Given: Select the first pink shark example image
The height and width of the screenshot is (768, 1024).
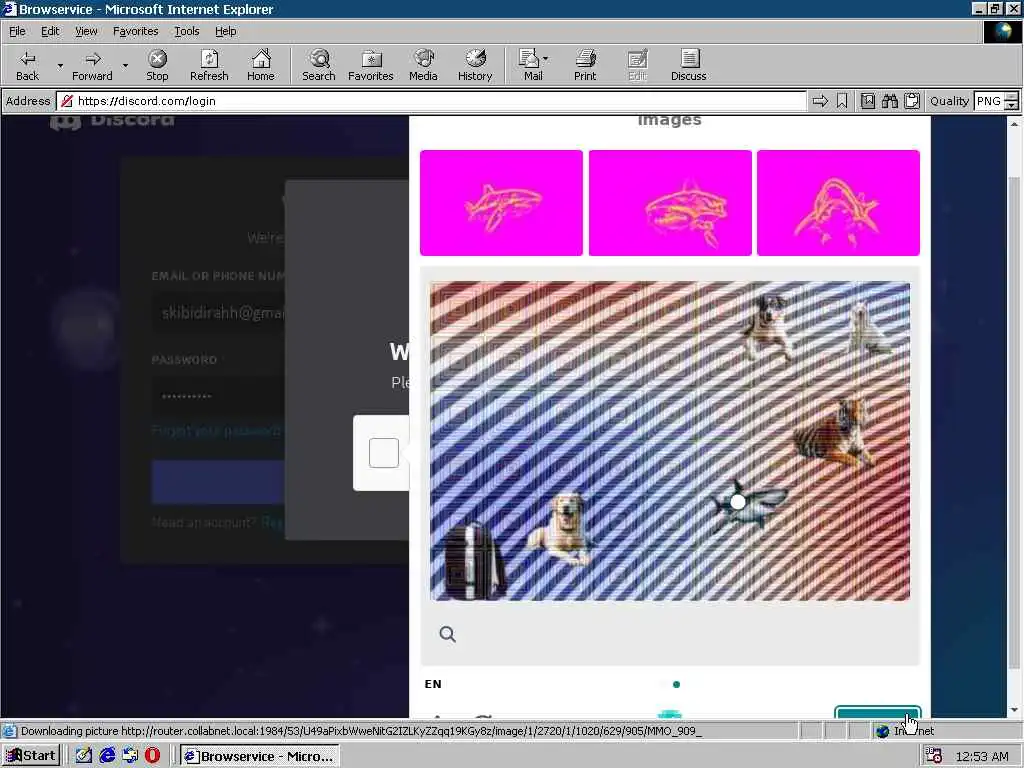Looking at the screenshot, I should click(501, 202).
